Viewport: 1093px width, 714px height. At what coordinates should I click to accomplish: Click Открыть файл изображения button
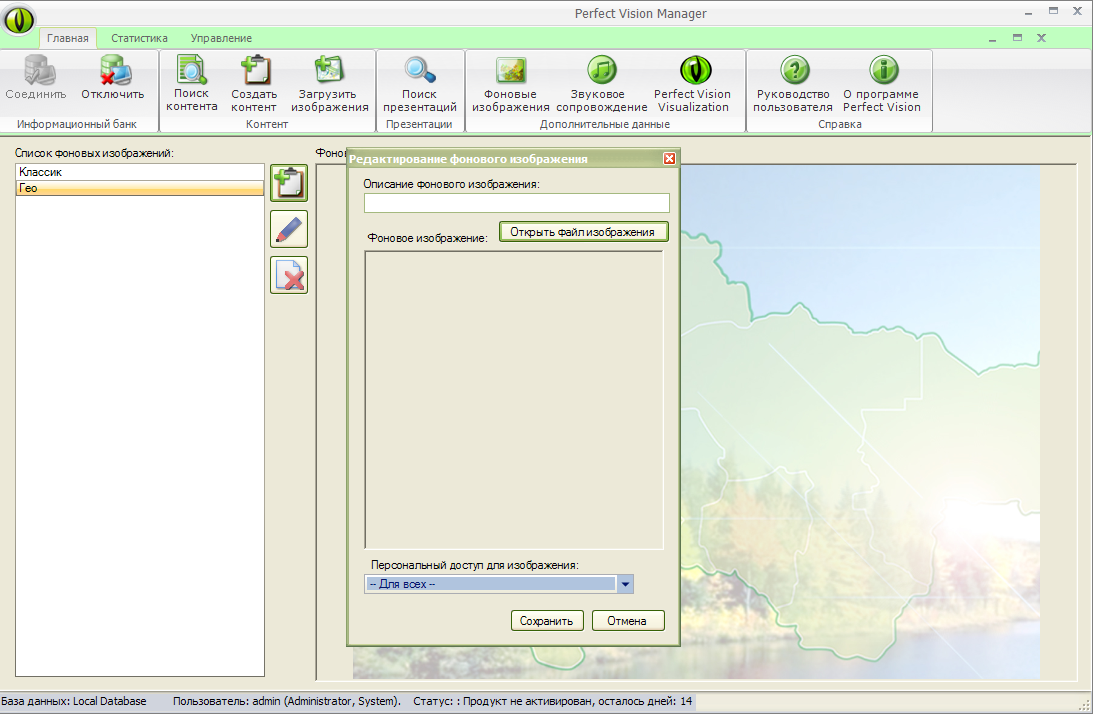coord(583,231)
